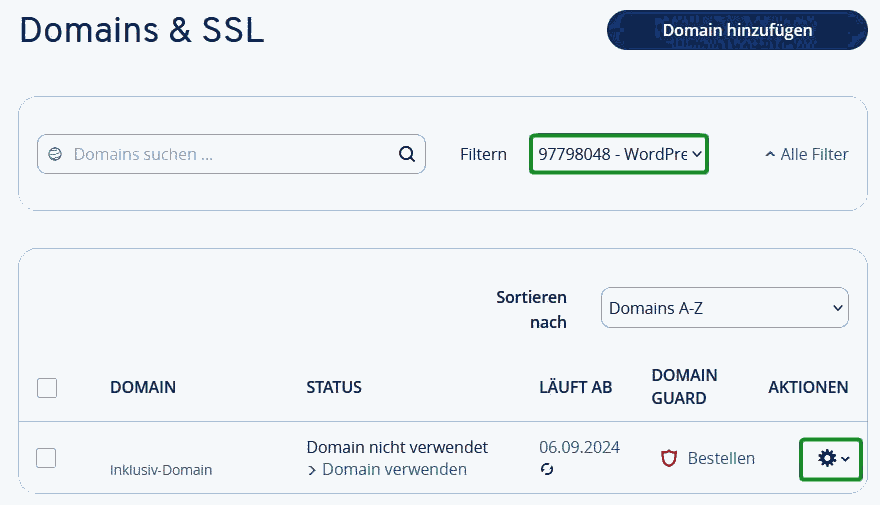Open the Filtern dropdown showing 97798048 - WordPre
The image size is (880, 505).
pyautogui.click(x=619, y=154)
